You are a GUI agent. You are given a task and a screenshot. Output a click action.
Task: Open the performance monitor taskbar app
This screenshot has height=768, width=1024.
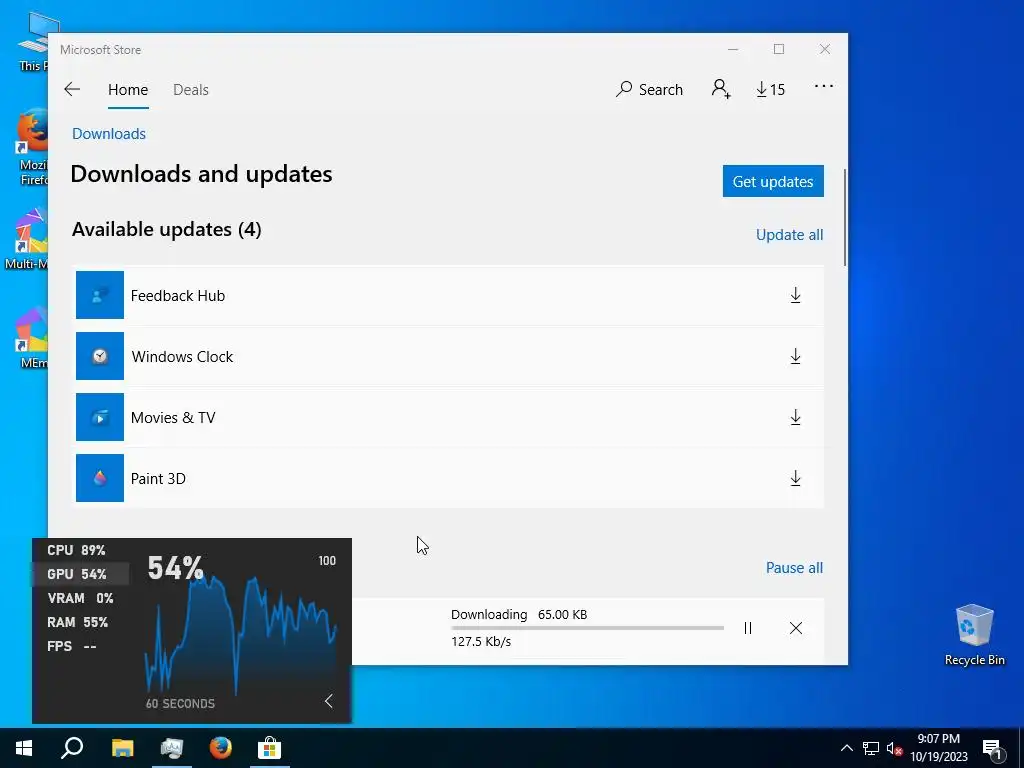[172, 748]
